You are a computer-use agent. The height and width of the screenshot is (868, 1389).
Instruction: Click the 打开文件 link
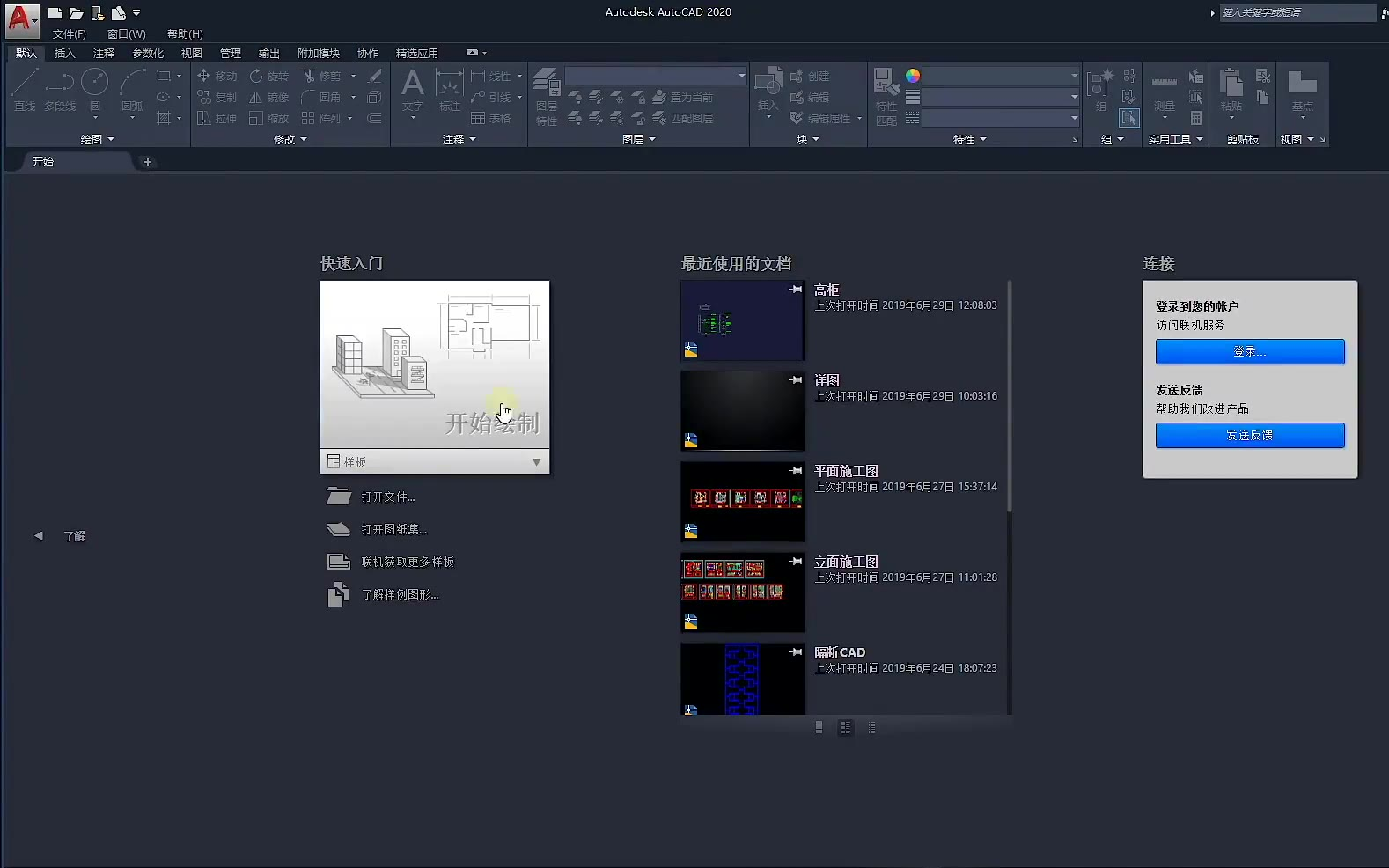(x=387, y=497)
